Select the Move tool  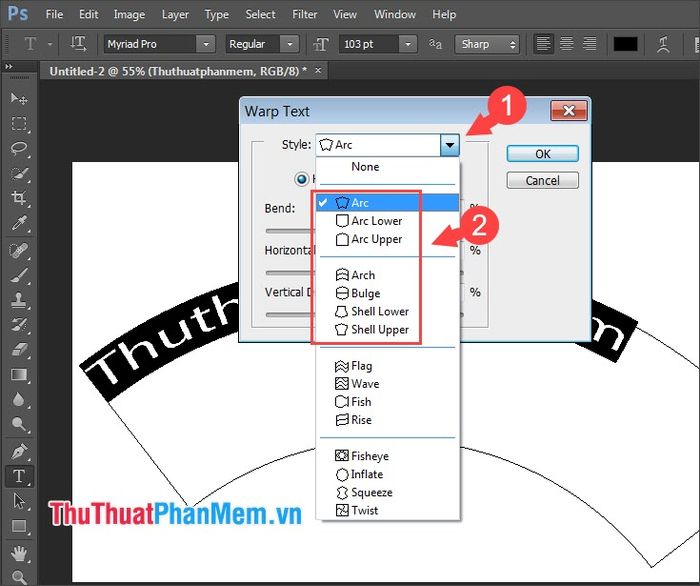tap(19, 99)
